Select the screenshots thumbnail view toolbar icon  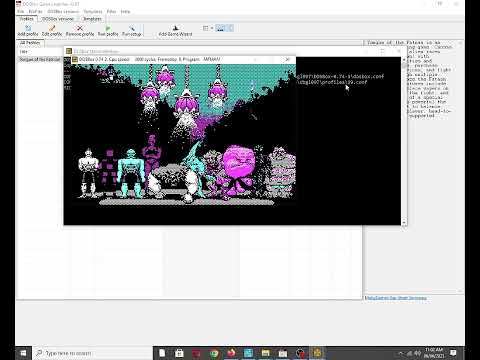(220, 28)
